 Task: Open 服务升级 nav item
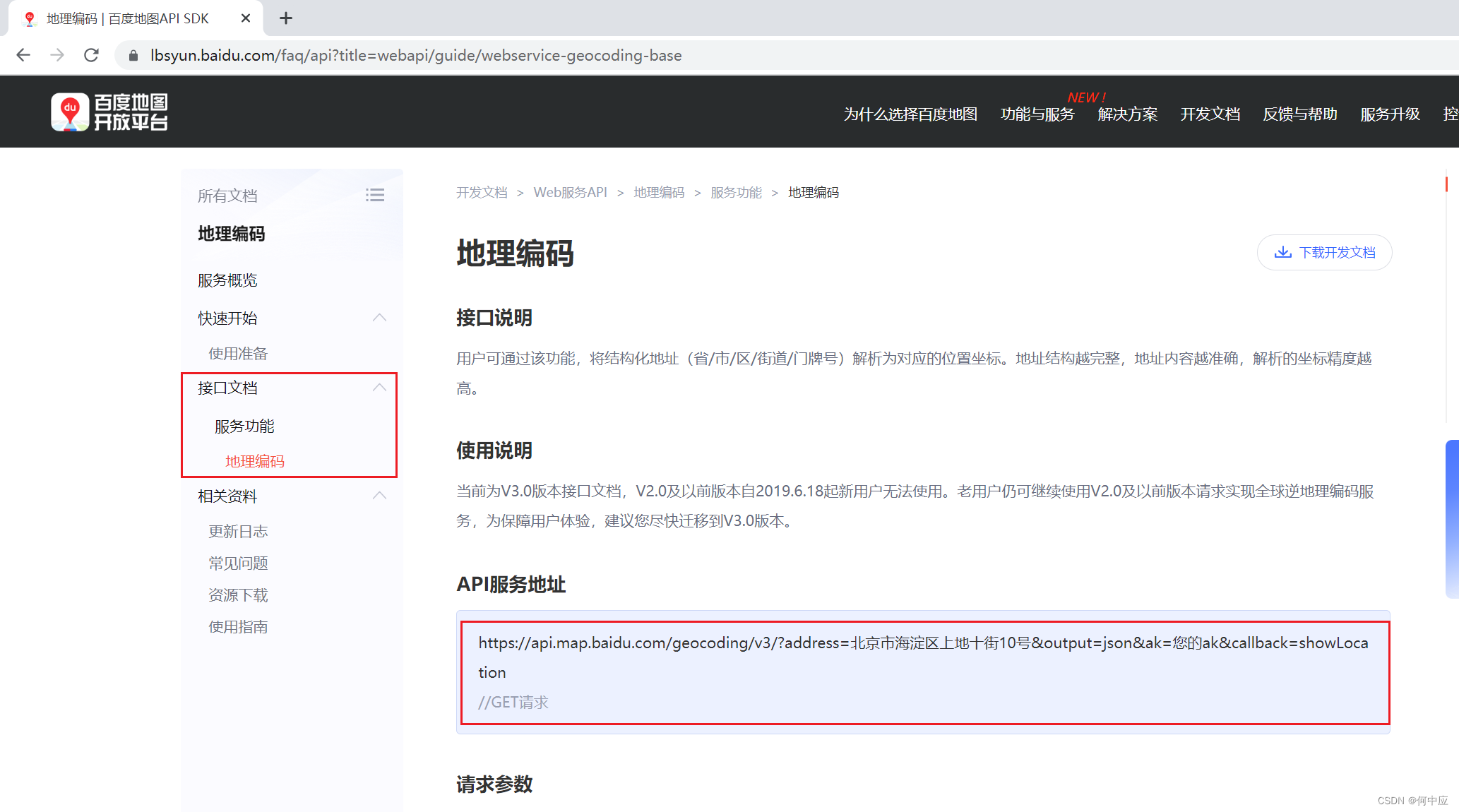coord(1390,114)
